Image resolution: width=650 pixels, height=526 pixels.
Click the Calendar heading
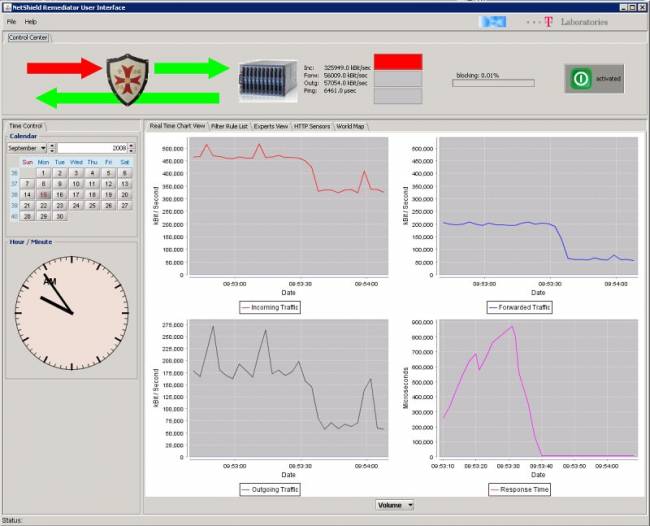coord(23,136)
